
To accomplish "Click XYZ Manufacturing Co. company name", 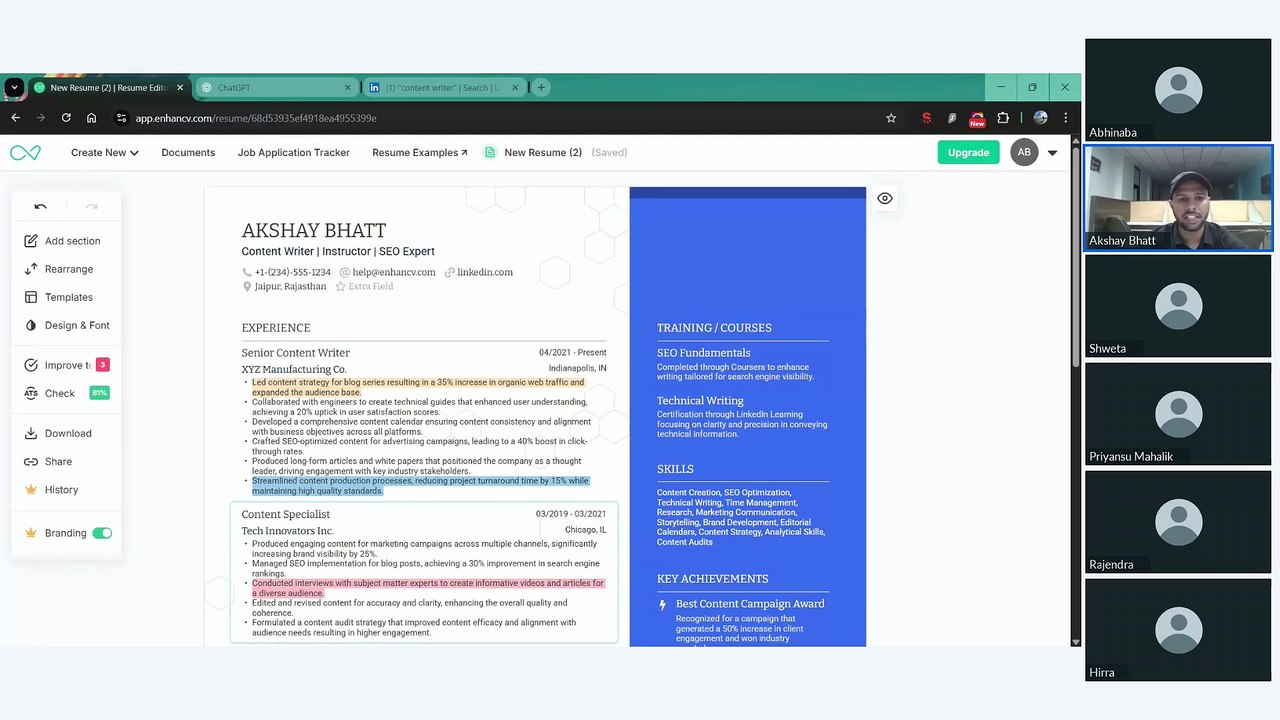I will click(x=294, y=369).
